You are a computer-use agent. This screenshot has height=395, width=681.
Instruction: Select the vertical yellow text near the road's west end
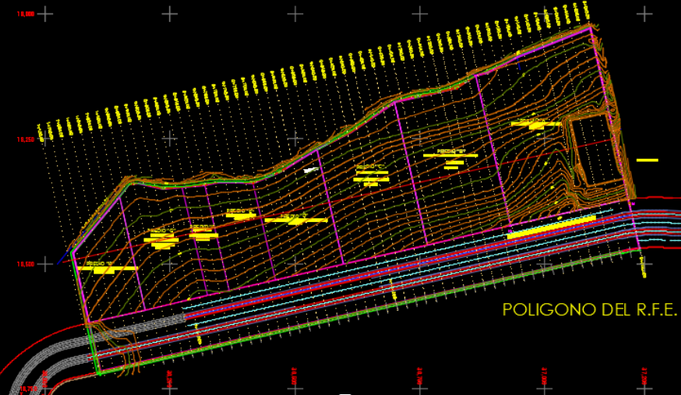pos(198,335)
